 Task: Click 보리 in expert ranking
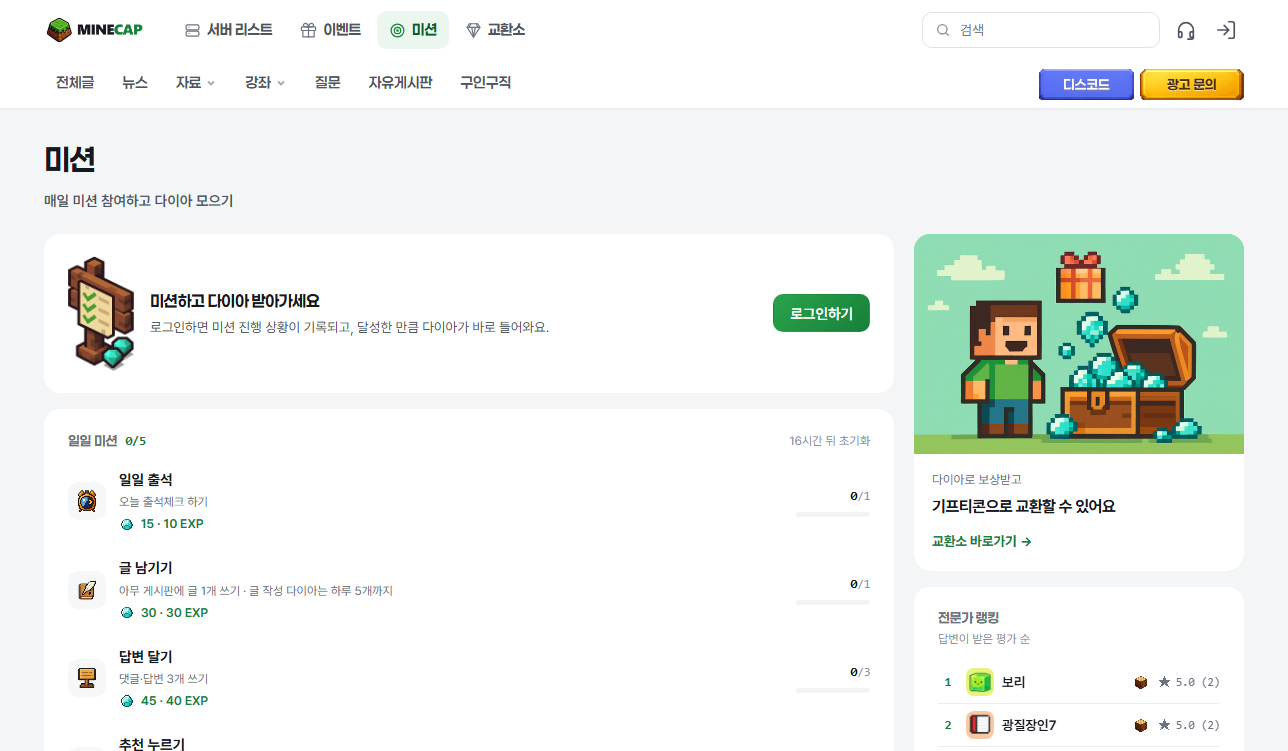coord(1014,682)
